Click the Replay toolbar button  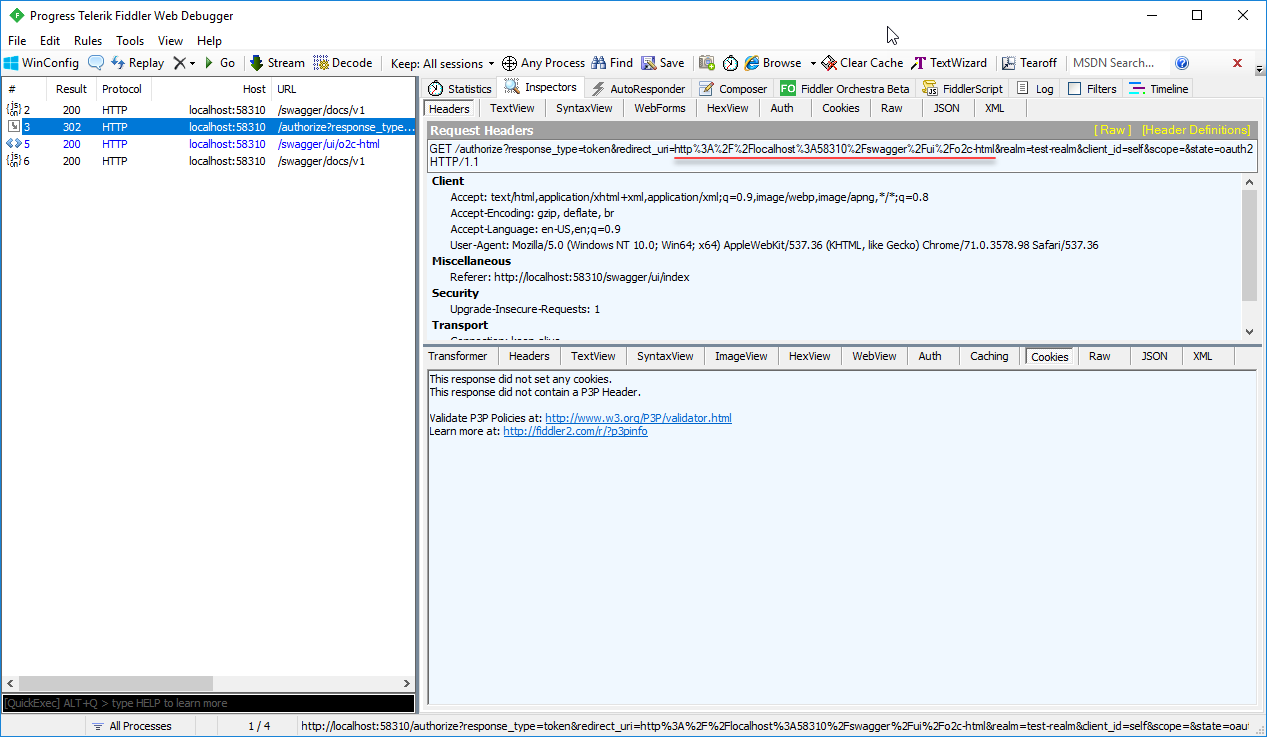137,63
